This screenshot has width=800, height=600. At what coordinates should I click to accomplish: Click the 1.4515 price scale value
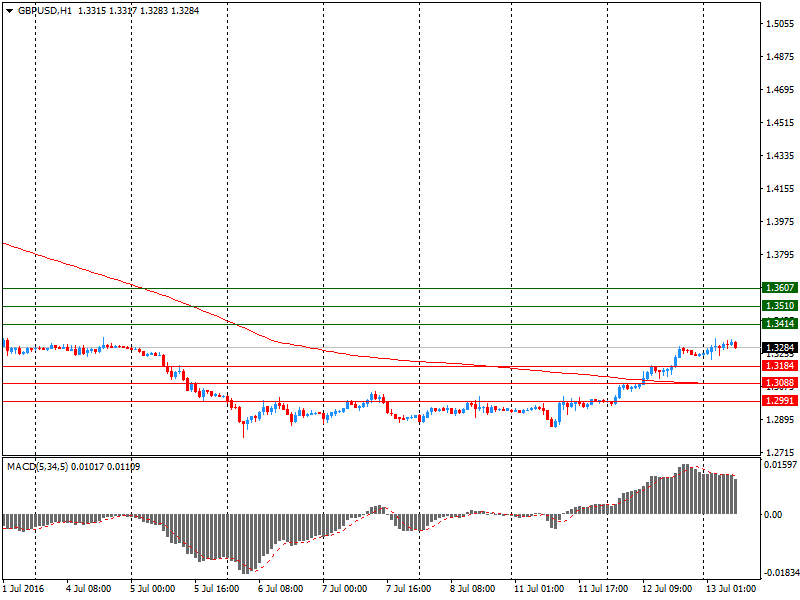[780, 123]
